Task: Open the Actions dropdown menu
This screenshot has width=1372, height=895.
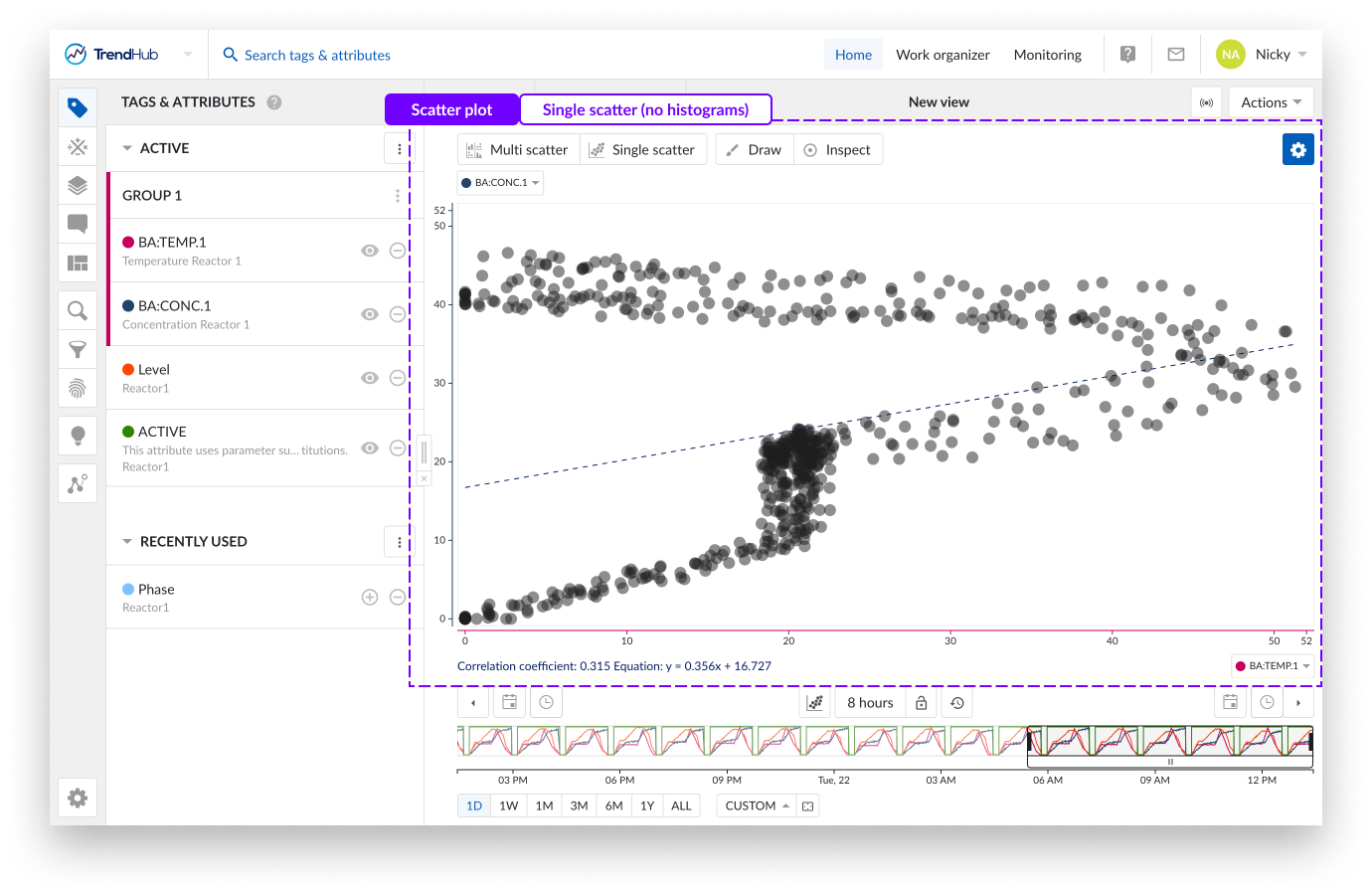Action: (x=1271, y=102)
